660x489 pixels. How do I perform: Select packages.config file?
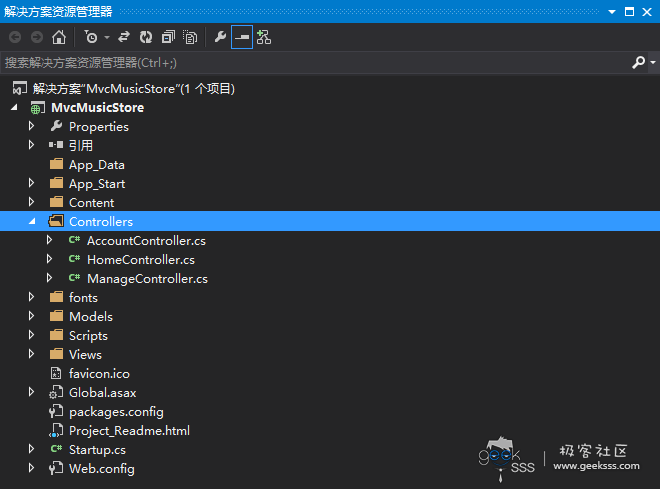coord(116,412)
